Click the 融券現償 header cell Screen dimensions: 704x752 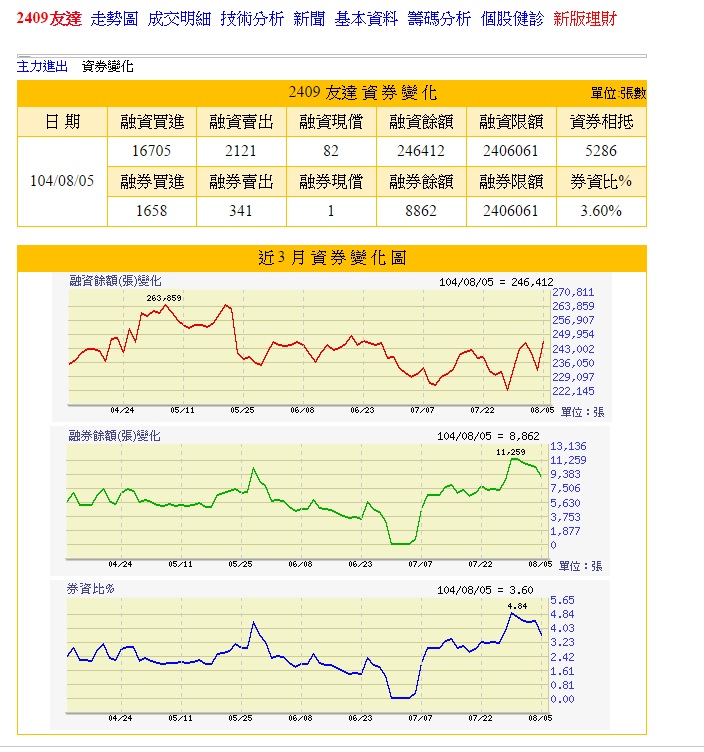tap(331, 182)
